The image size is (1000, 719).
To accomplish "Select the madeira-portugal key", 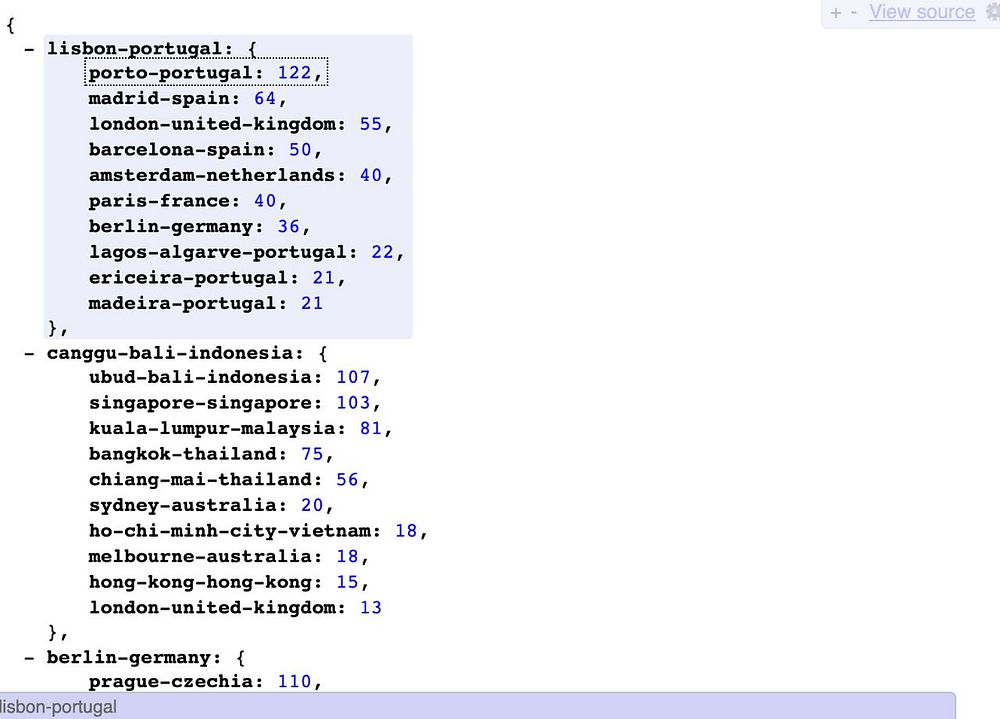I will tap(182, 304).
